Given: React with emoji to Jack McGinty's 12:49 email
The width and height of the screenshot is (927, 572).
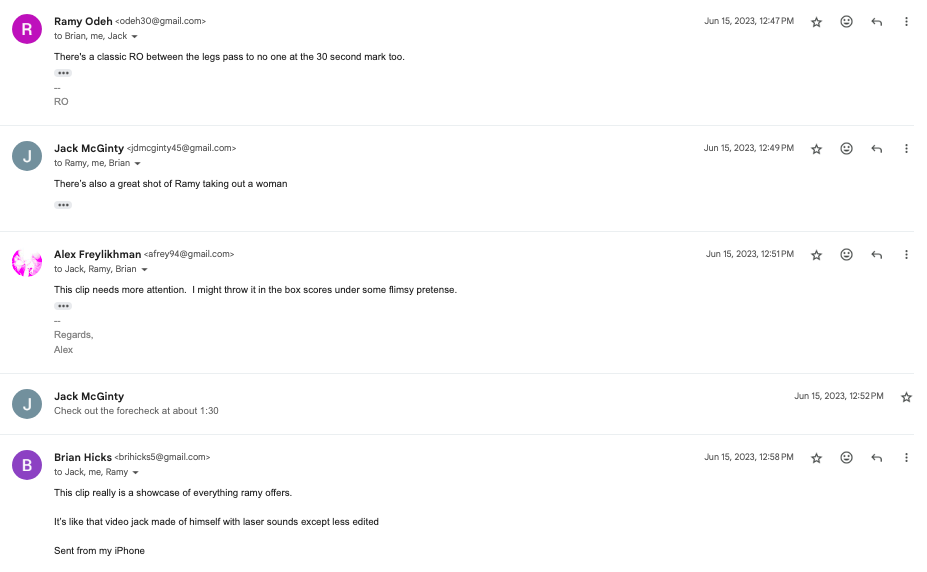Looking at the screenshot, I should [x=846, y=149].
